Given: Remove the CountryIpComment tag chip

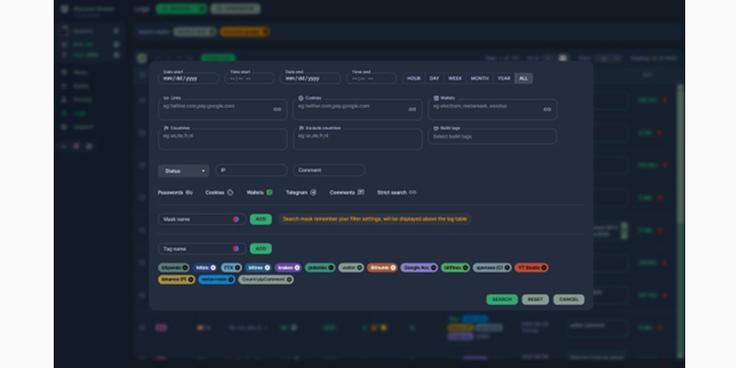Looking at the screenshot, I should pyautogui.click(x=289, y=279).
